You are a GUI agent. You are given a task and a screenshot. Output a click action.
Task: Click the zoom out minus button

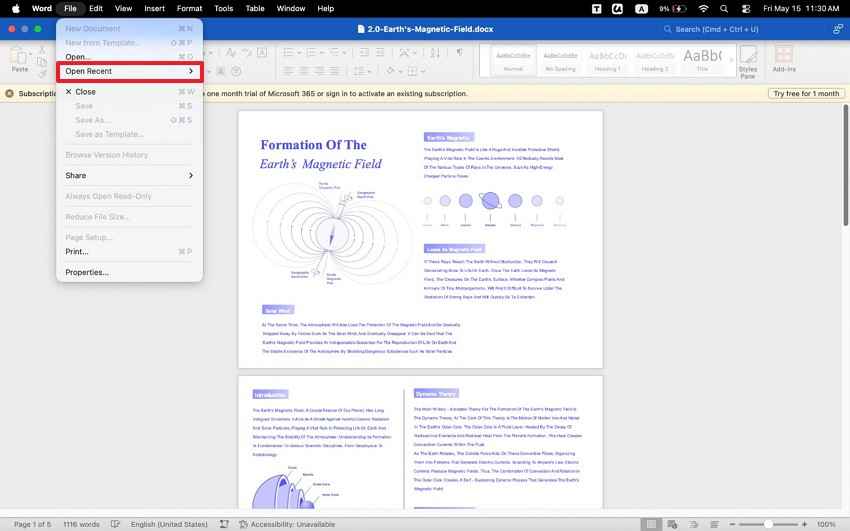732,524
